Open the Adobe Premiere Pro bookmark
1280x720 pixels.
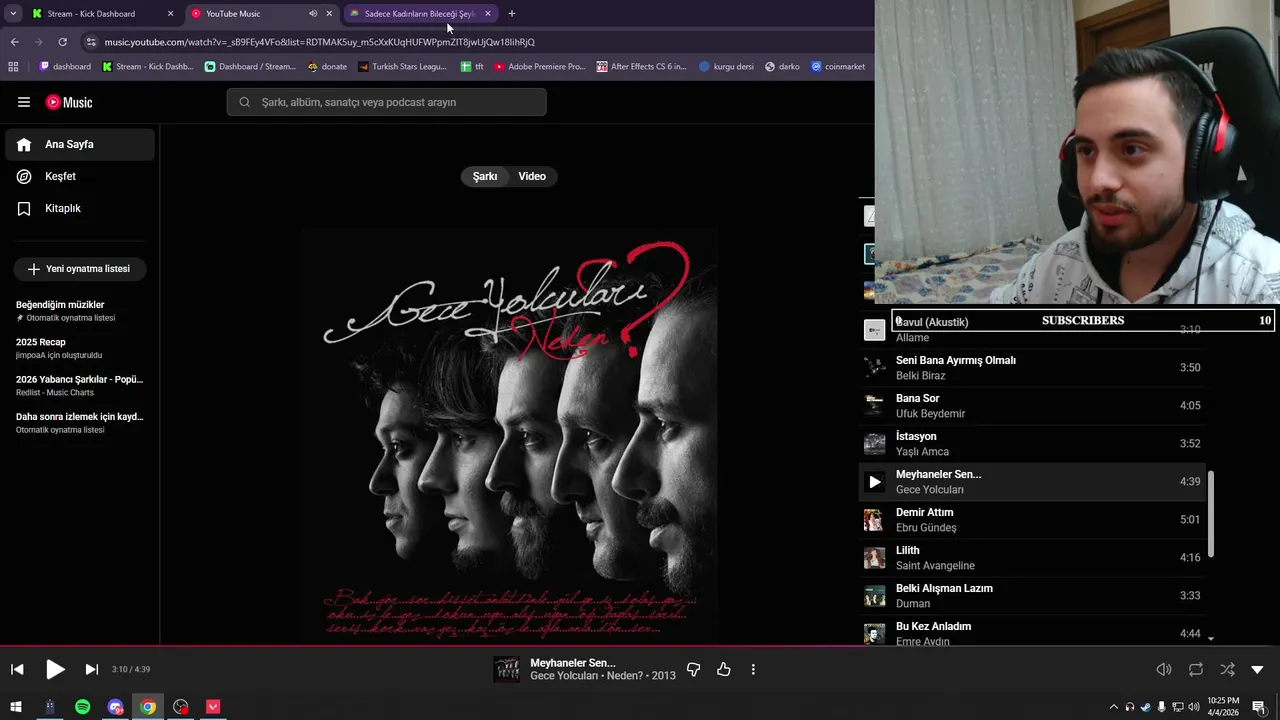coord(540,67)
